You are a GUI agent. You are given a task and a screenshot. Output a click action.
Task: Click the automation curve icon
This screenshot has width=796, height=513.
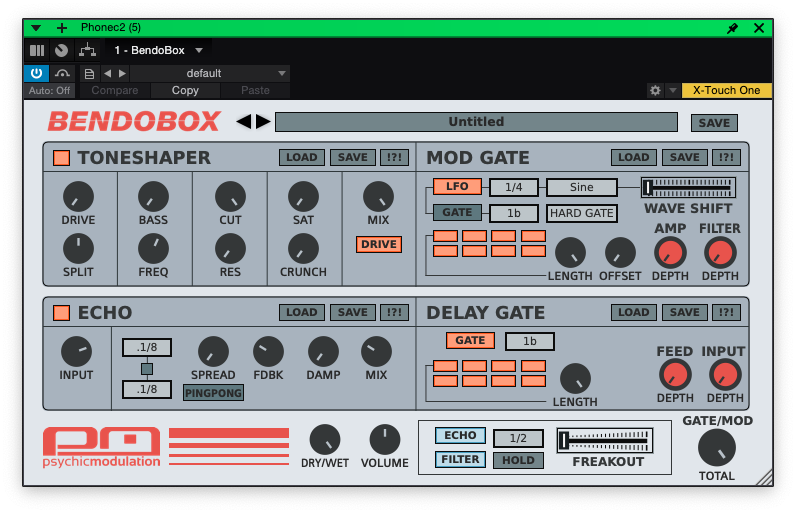62,73
